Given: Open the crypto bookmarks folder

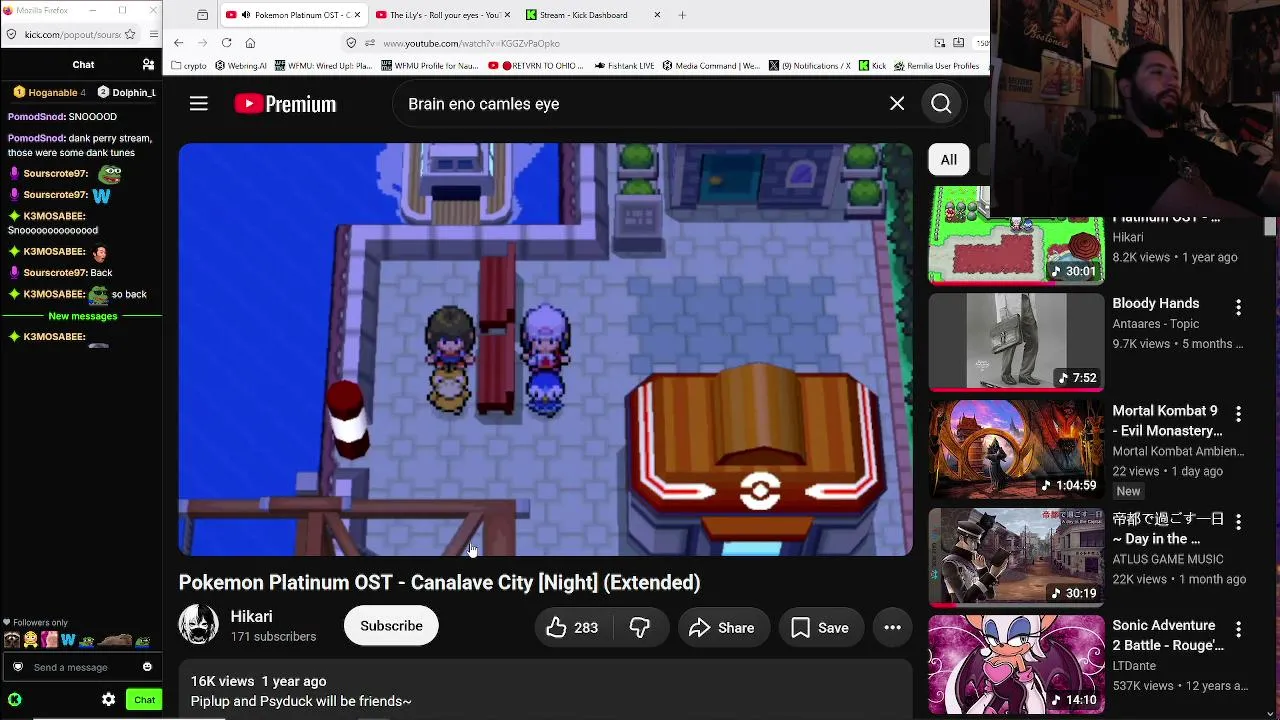Looking at the screenshot, I should pos(189,66).
